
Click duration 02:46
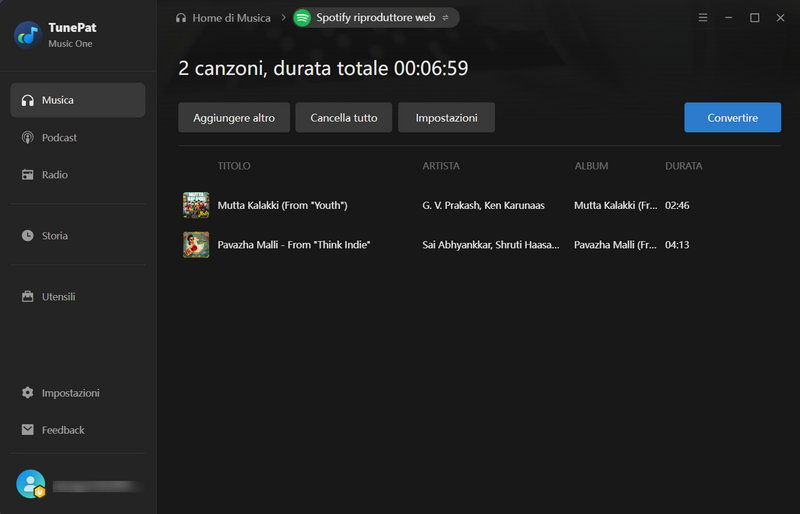[x=677, y=205]
